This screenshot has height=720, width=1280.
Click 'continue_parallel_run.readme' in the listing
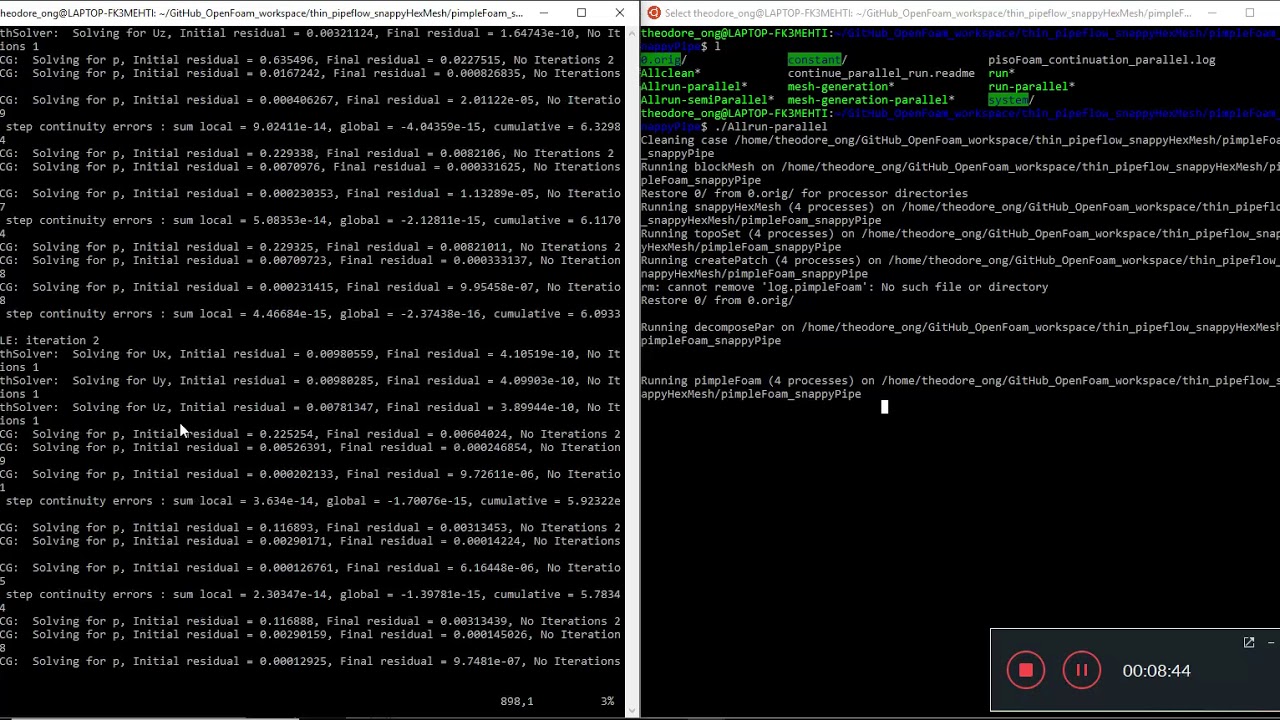(881, 73)
